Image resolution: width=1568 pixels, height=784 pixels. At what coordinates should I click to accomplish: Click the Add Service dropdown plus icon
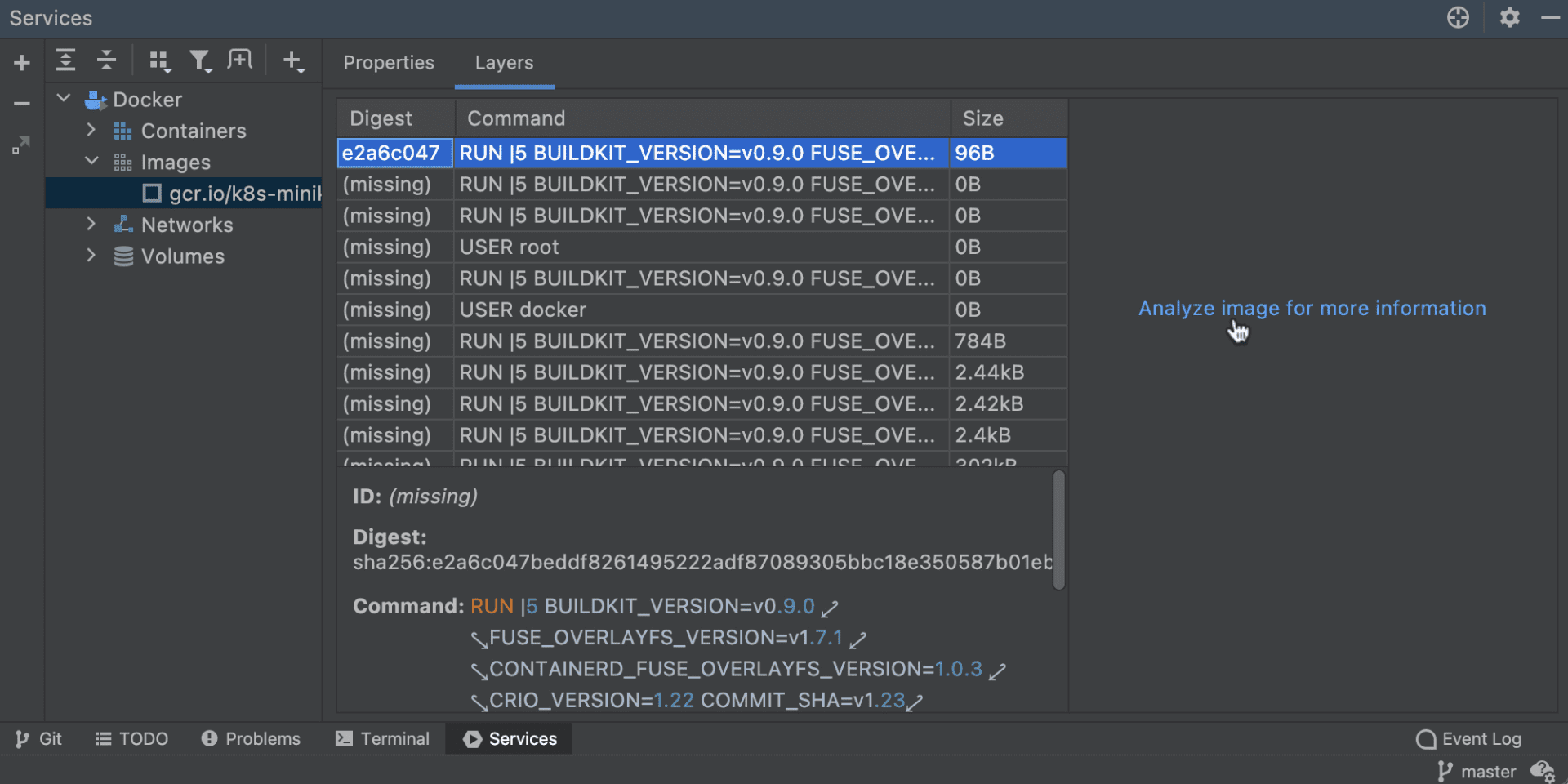pos(293,61)
